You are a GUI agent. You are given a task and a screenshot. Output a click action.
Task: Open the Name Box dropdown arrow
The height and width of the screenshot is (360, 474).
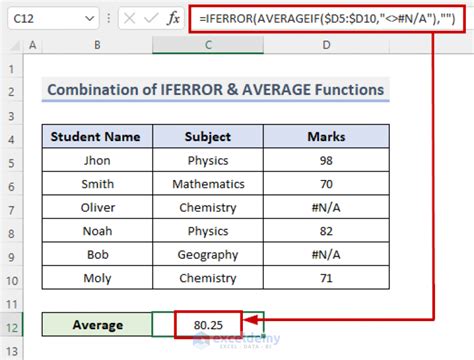(89, 19)
